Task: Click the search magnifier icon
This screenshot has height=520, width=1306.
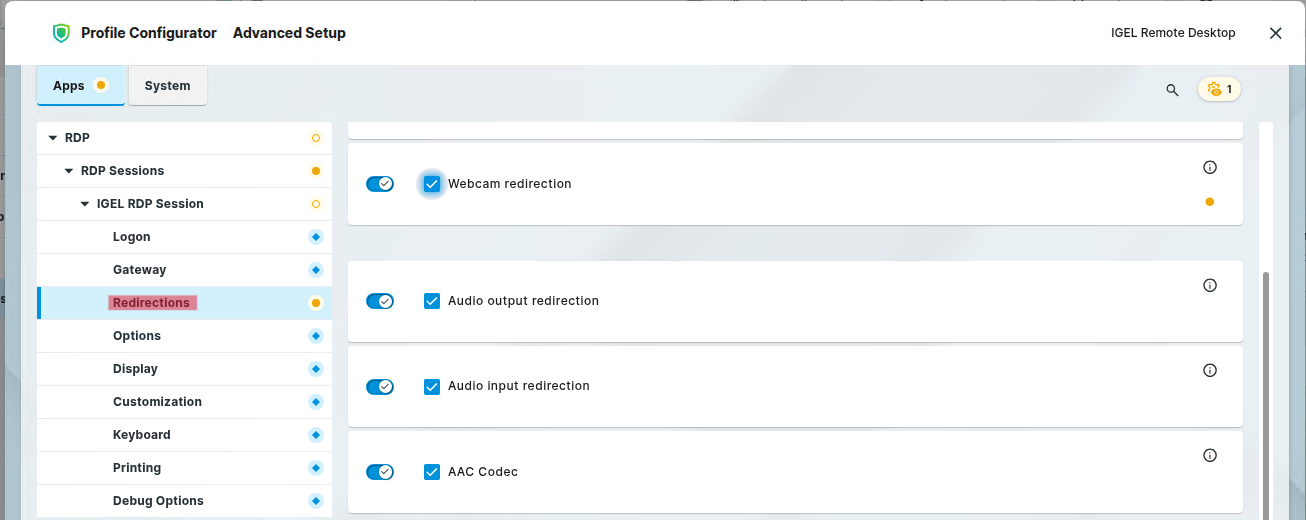Action: [1172, 90]
